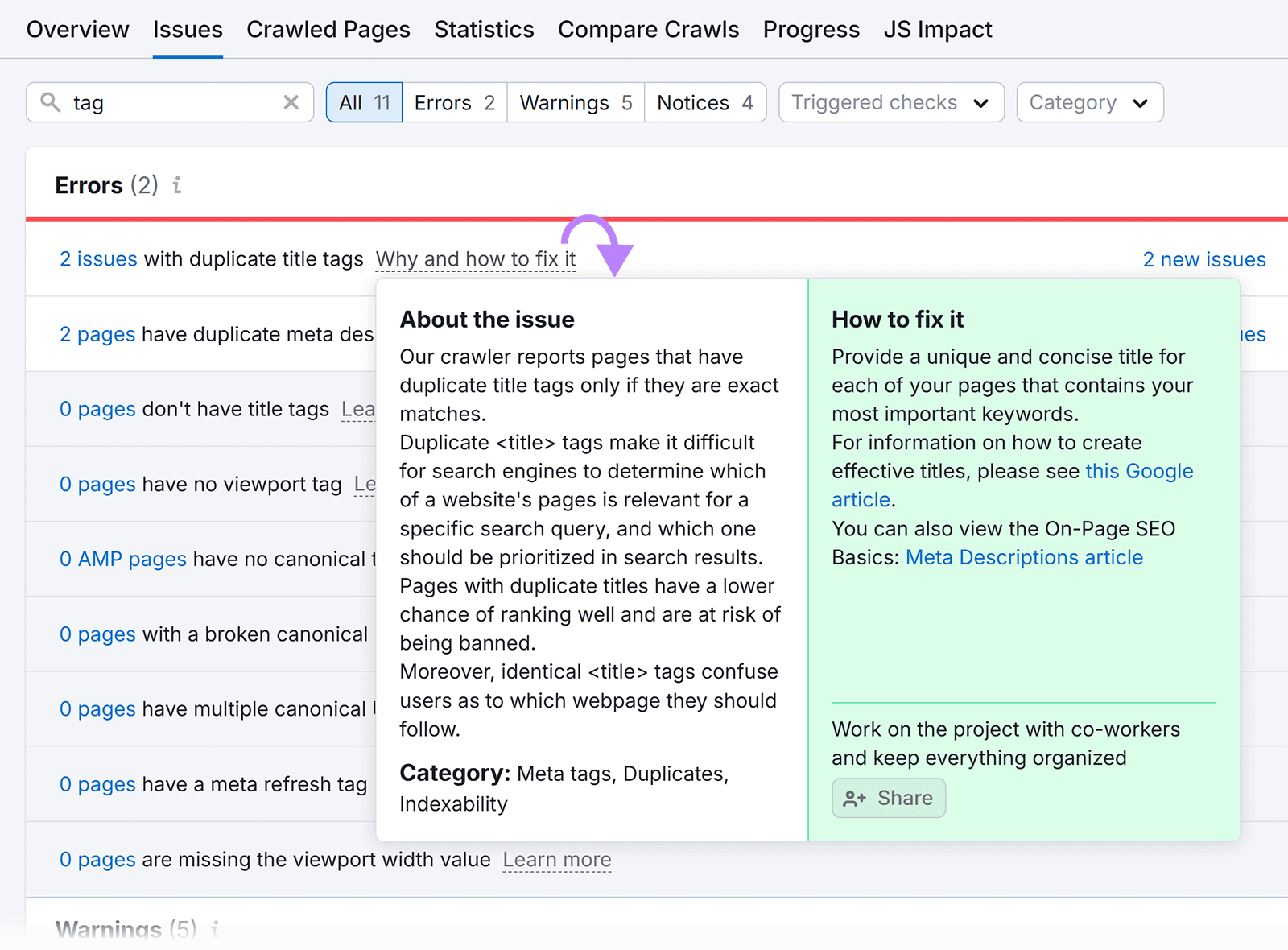Open the Triggered checks dropdown
This screenshot has height=950, width=1288.
(890, 102)
